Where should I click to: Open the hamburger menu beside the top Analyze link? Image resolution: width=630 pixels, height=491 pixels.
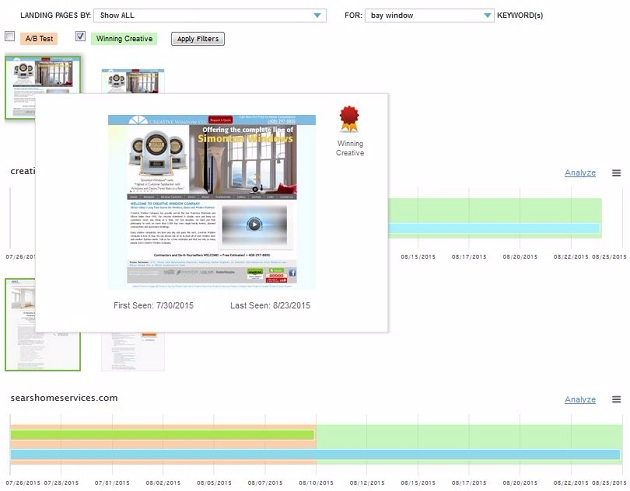pos(616,173)
